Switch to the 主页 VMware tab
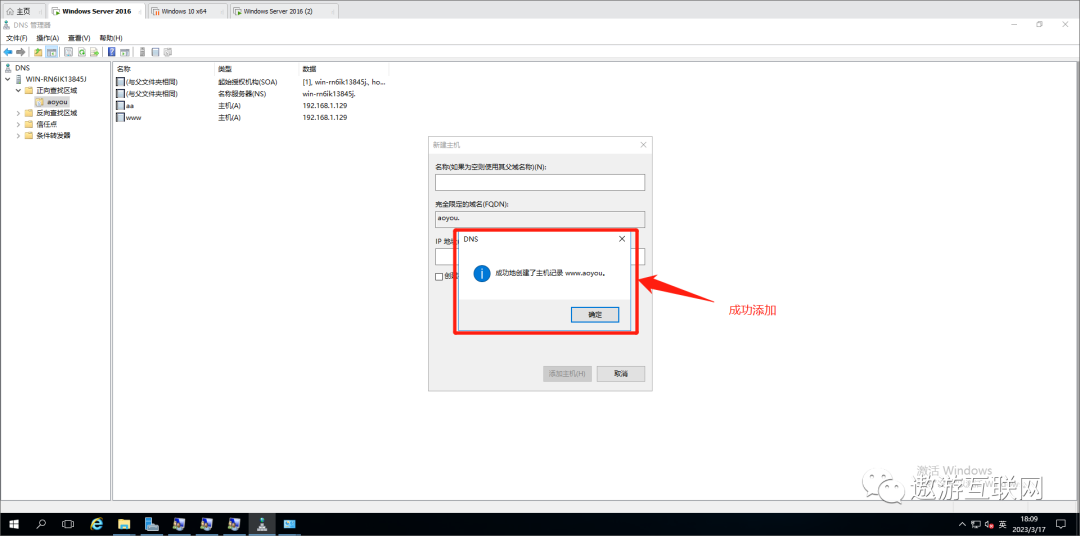Viewport: 1080px width, 536px height. click(x=23, y=11)
